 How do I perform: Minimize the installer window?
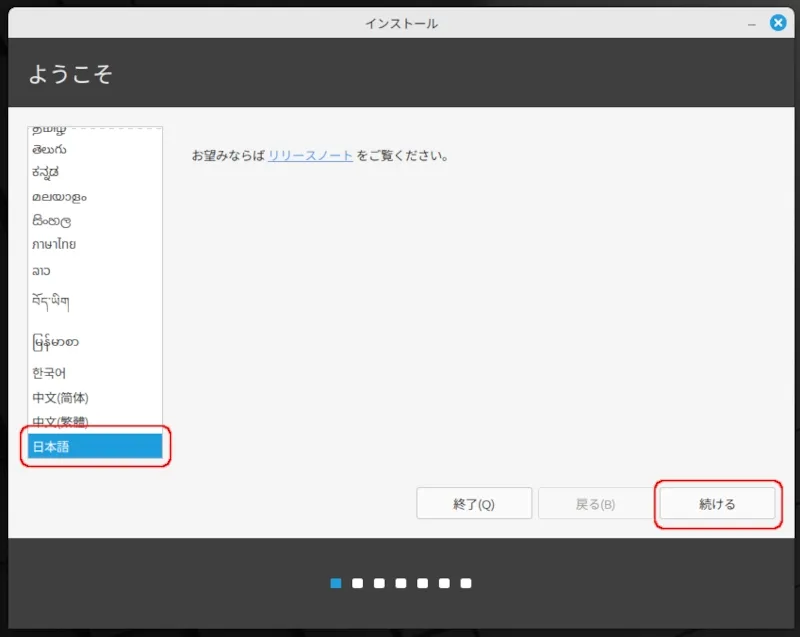point(751,23)
